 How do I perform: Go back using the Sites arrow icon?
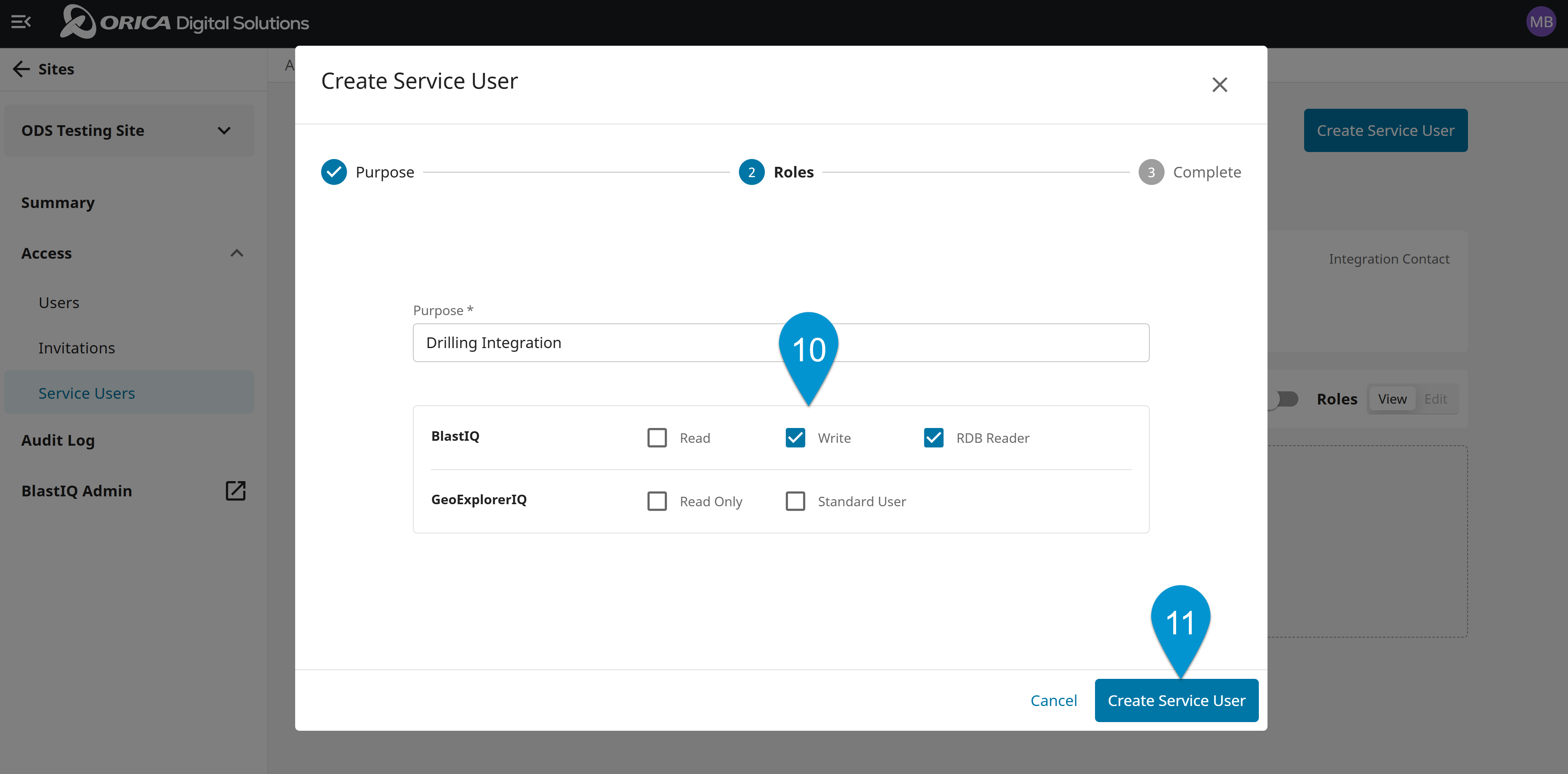(x=21, y=69)
